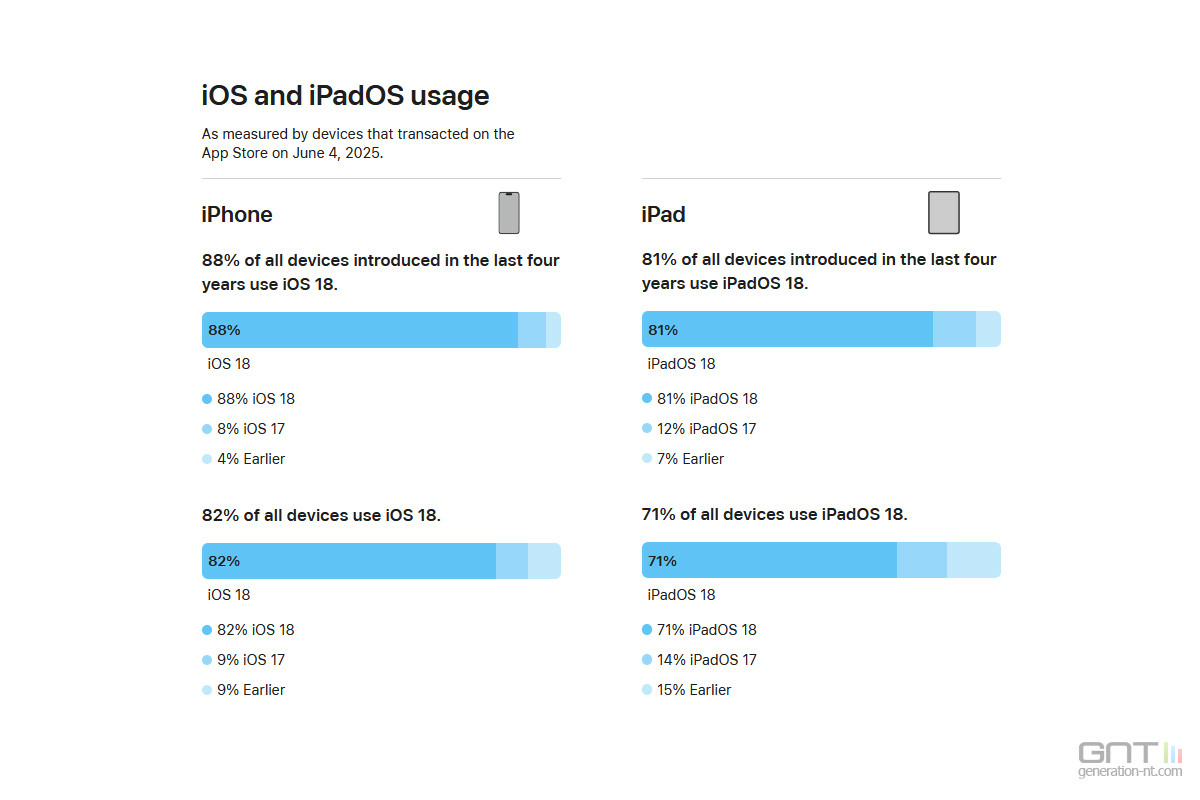Click the 4% Earlier legend dot

pyautogui.click(x=207, y=459)
